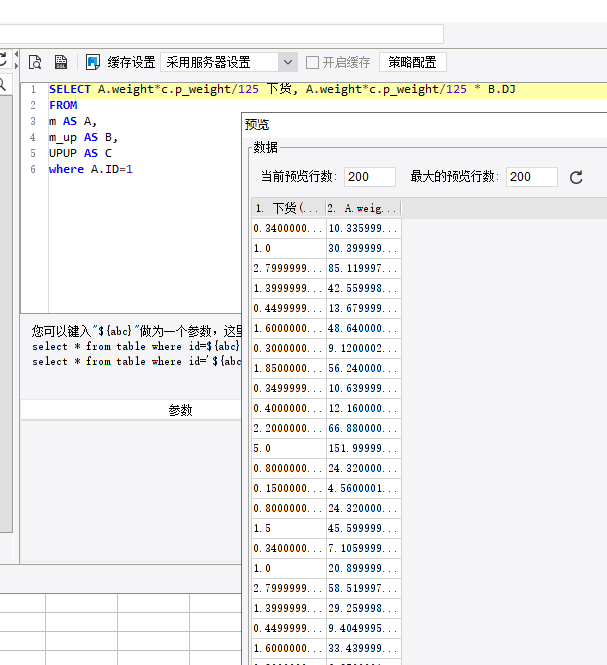The width and height of the screenshot is (607, 665).
Task: Click the 参数 header in the parameter panel
Action: [x=180, y=410]
